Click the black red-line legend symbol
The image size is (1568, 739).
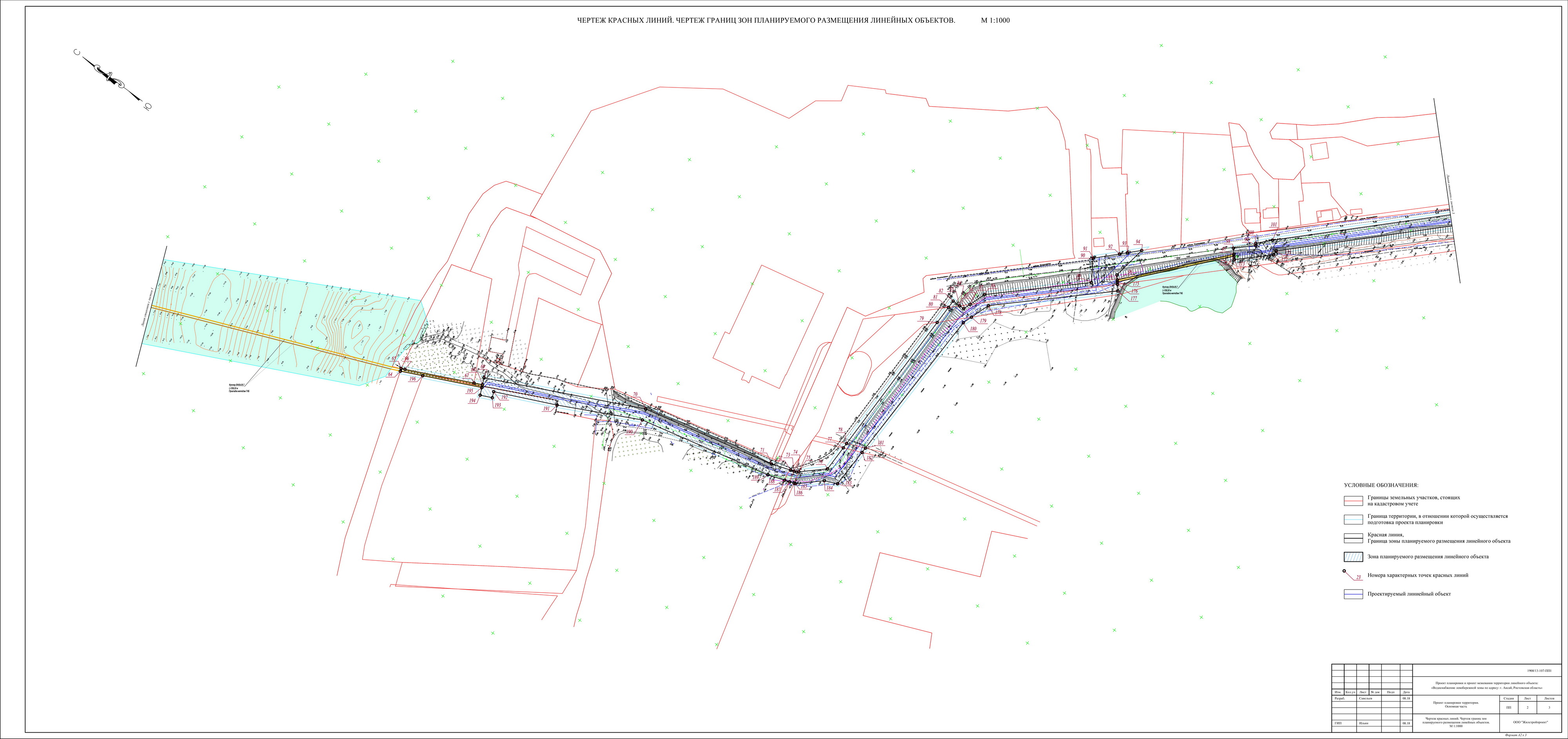pyautogui.click(x=1352, y=537)
